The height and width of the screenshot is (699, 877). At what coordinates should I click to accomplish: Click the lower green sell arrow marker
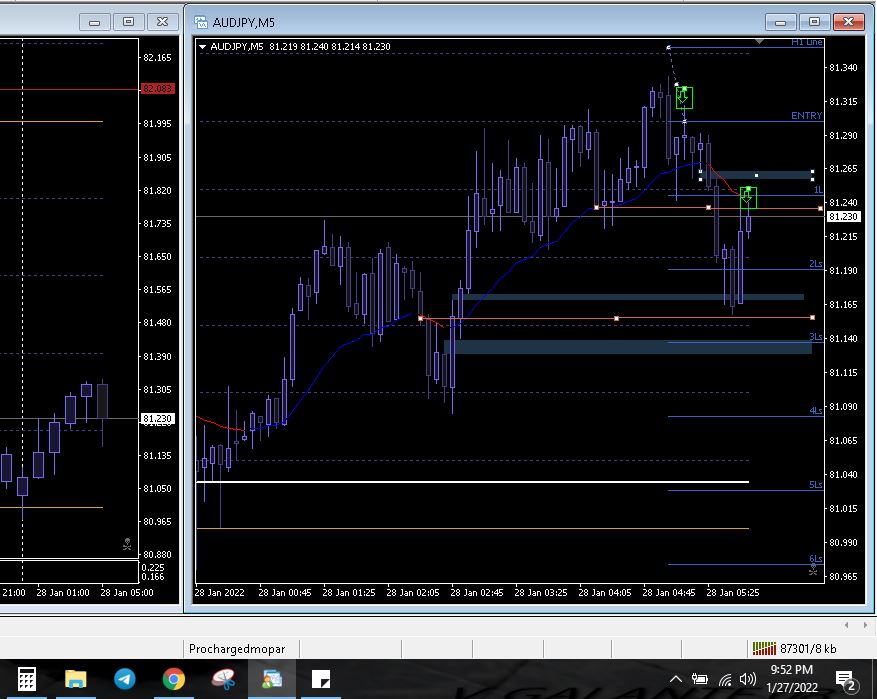point(747,197)
